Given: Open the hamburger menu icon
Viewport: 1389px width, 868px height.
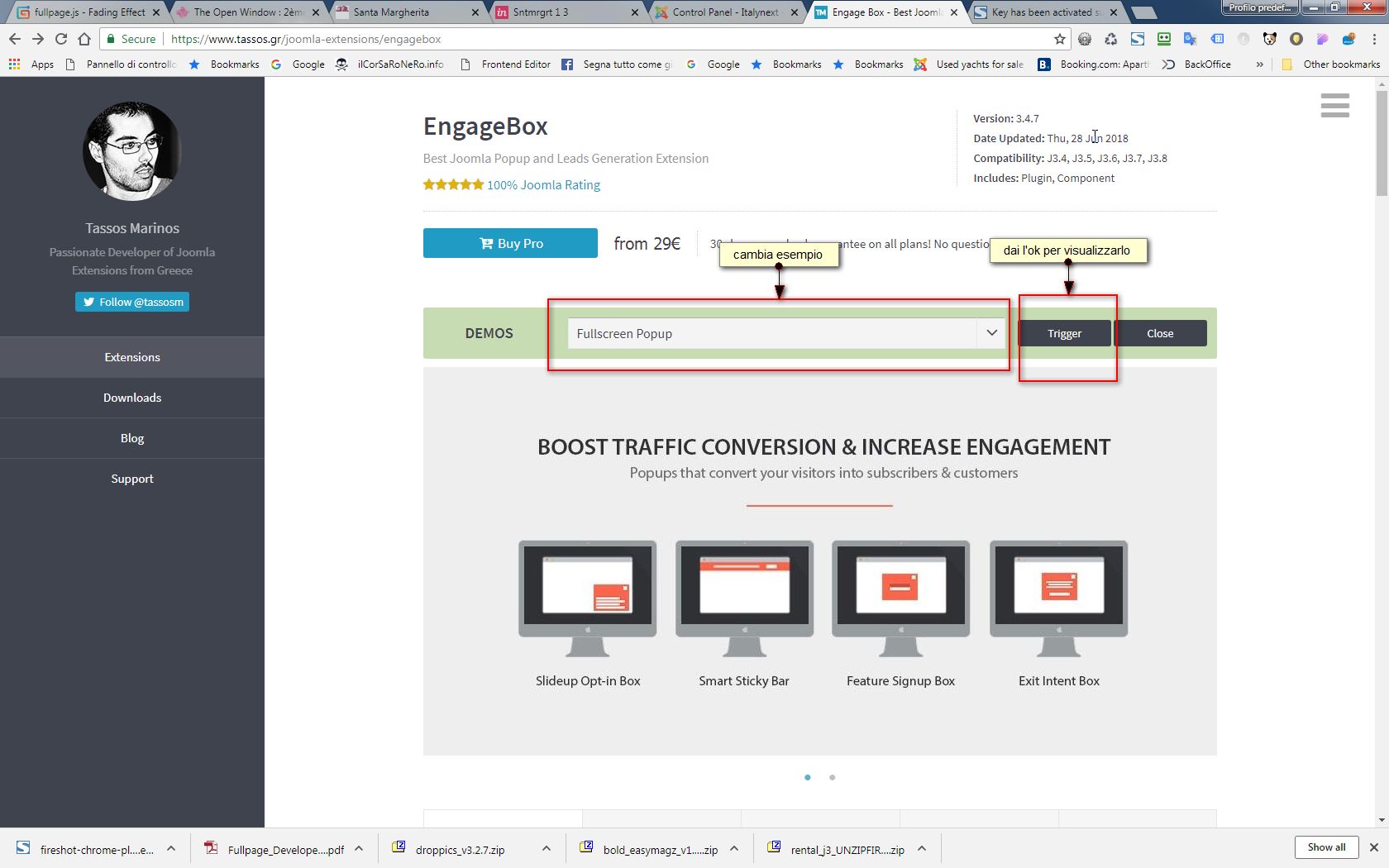Looking at the screenshot, I should (1334, 105).
